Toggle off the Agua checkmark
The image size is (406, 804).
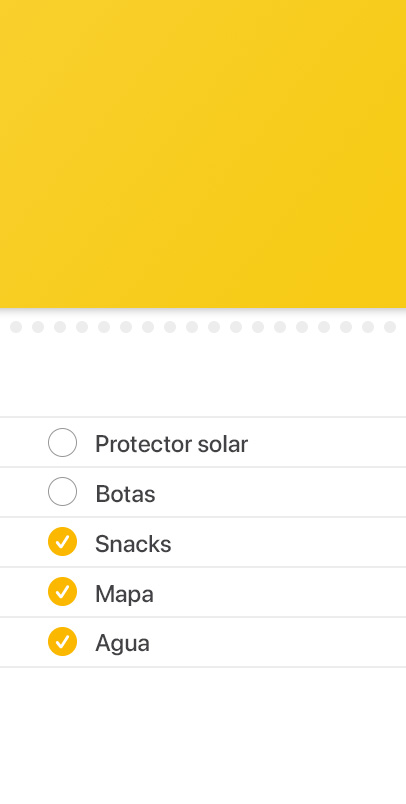pyautogui.click(x=63, y=641)
